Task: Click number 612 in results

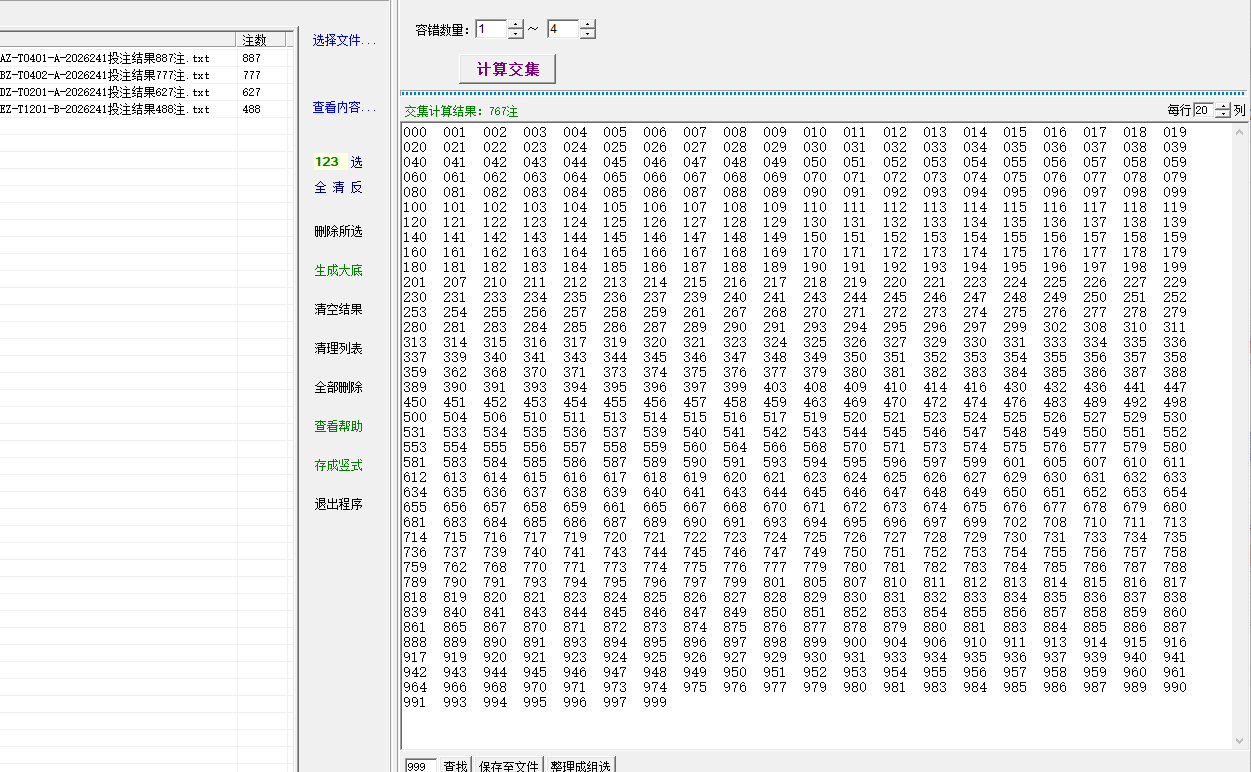Action: point(415,477)
